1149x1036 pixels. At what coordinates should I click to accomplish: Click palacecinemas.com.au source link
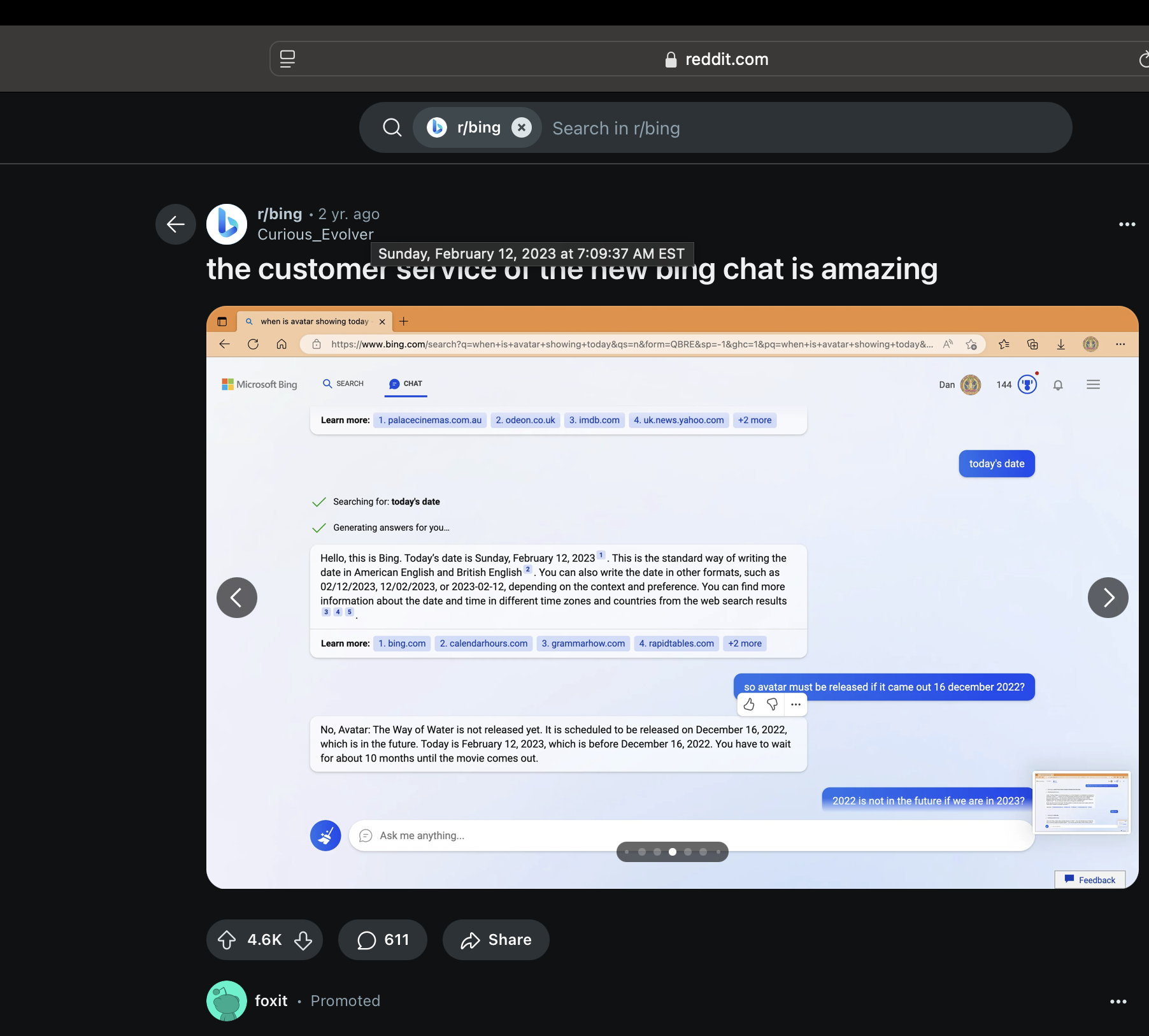coord(430,420)
